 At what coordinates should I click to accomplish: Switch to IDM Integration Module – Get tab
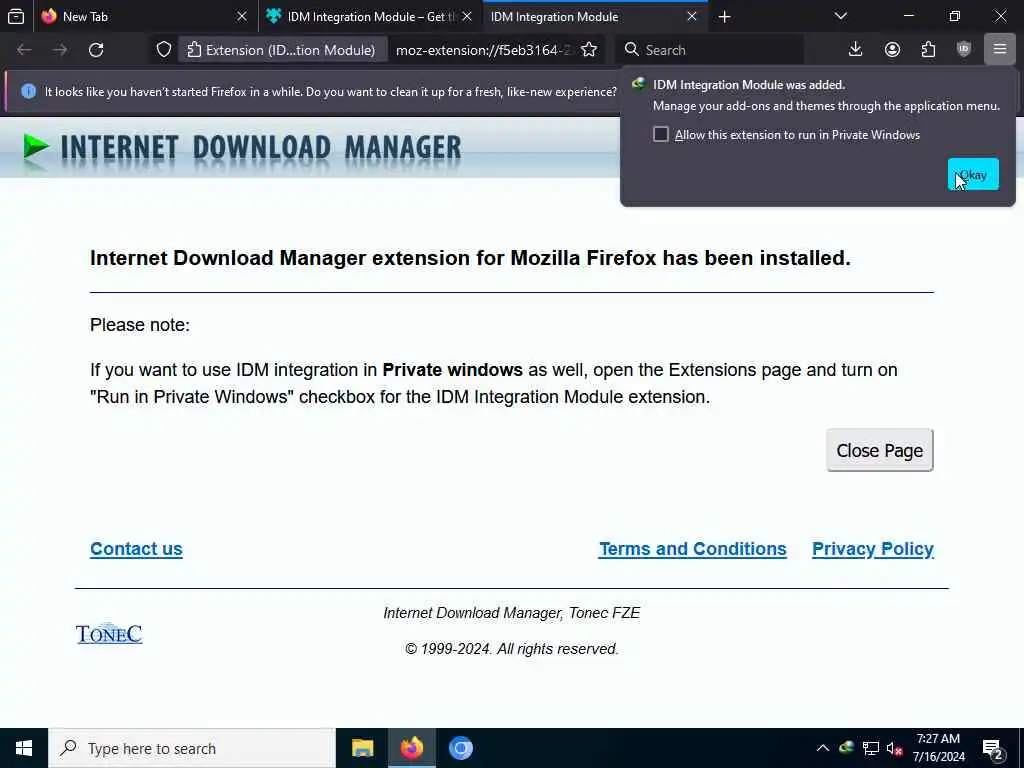coord(370,16)
